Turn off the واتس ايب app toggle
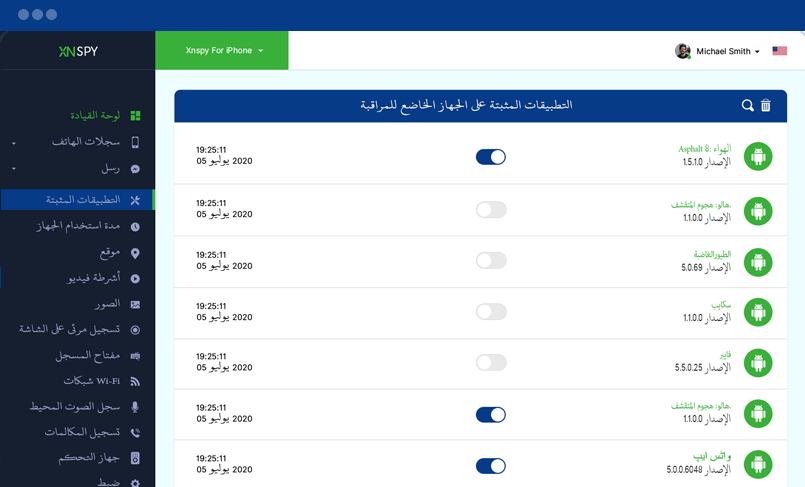The height and width of the screenshot is (487, 805). tap(491, 466)
